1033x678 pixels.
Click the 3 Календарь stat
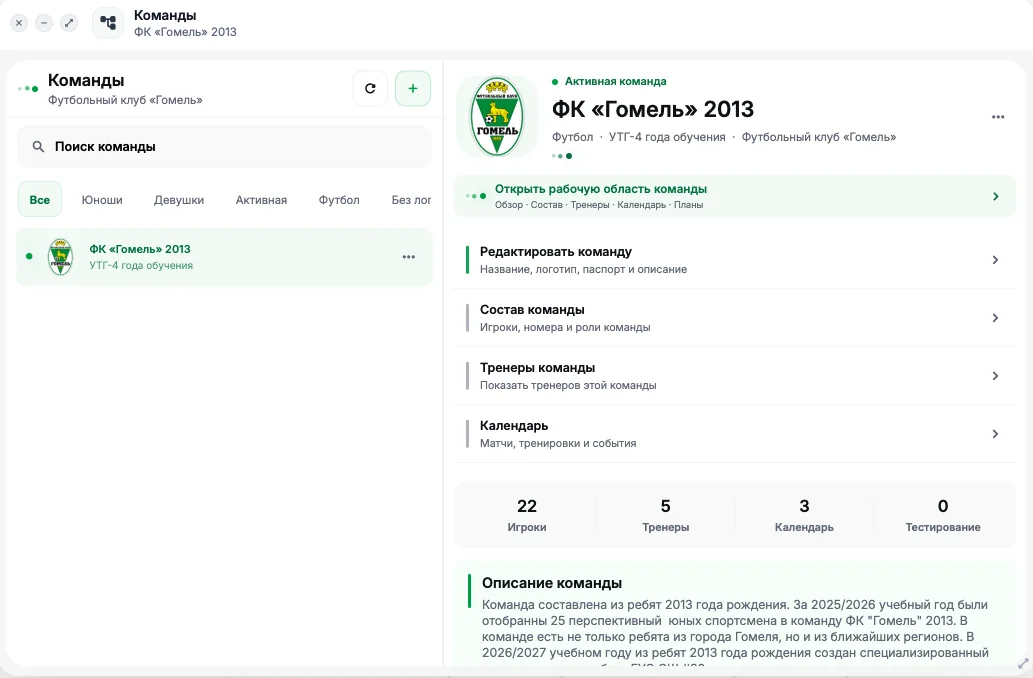804,515
